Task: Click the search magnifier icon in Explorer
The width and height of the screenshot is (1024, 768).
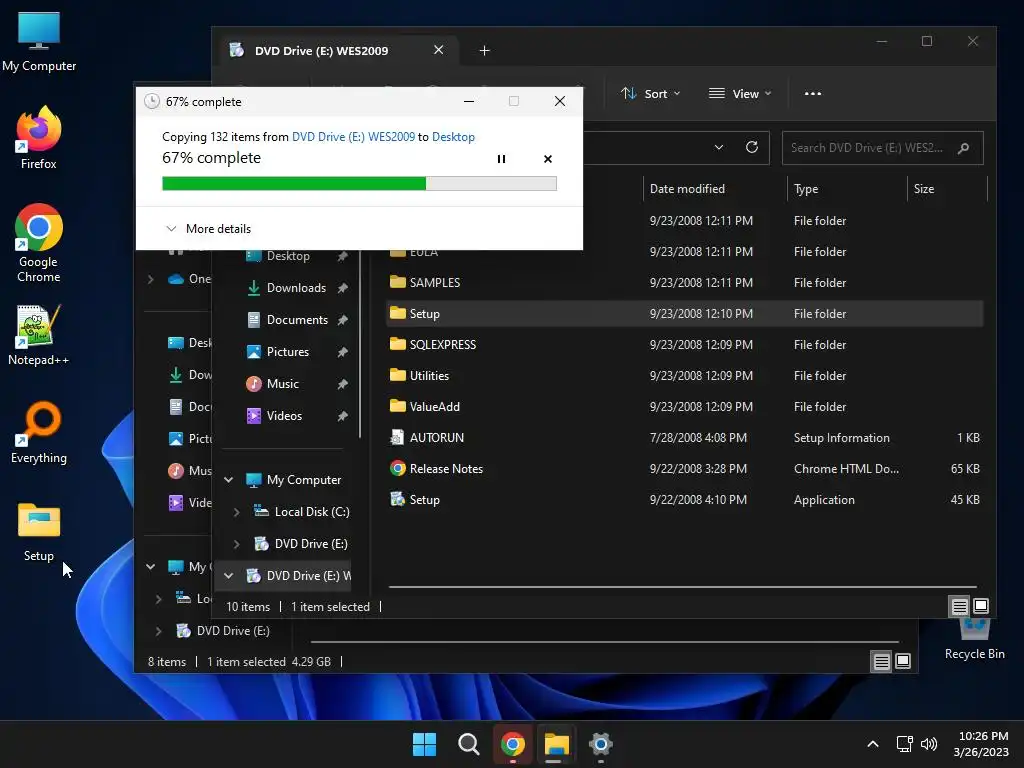Action: pos(963,148)
